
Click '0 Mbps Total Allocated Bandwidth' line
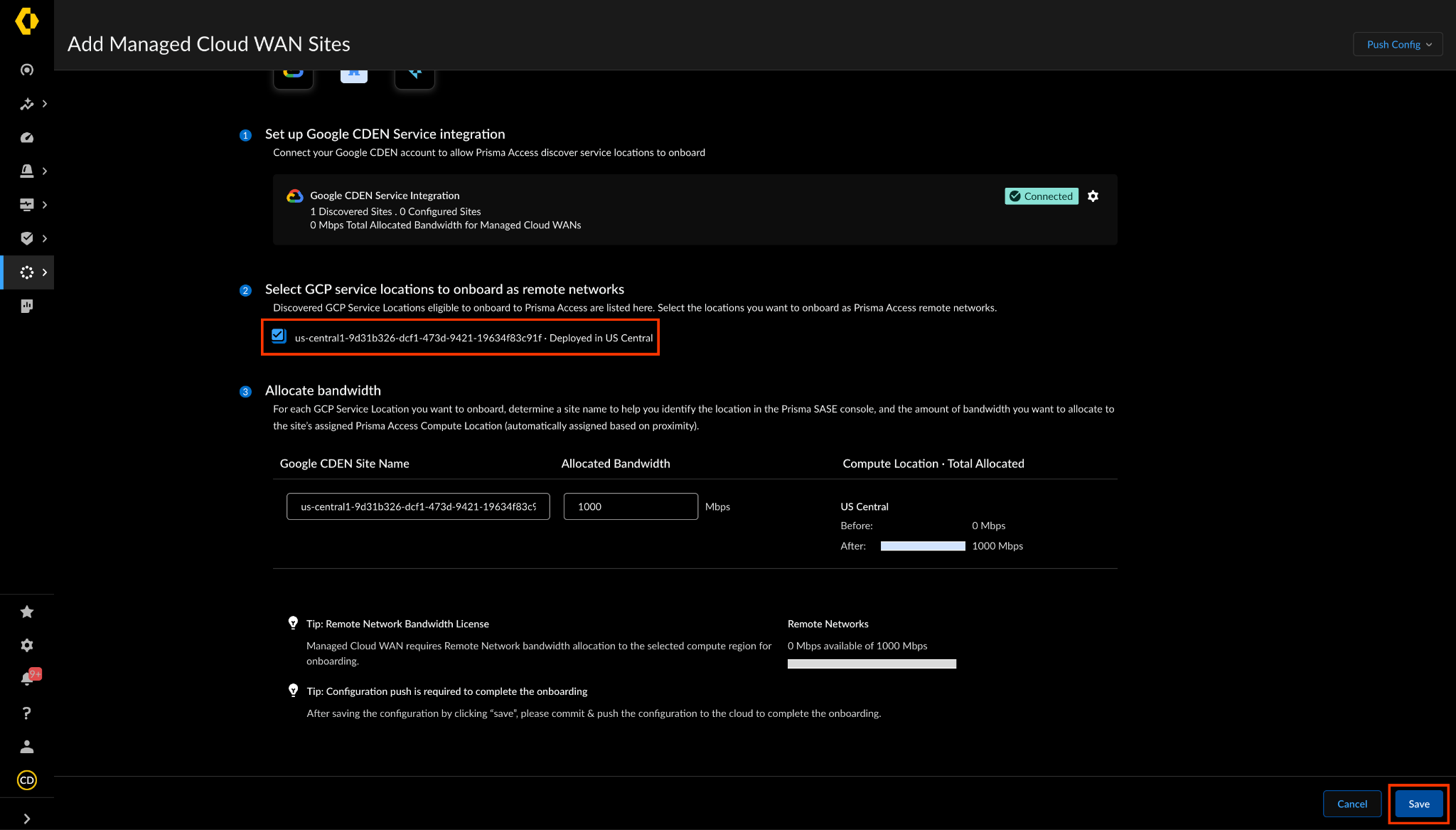point(446,225)
